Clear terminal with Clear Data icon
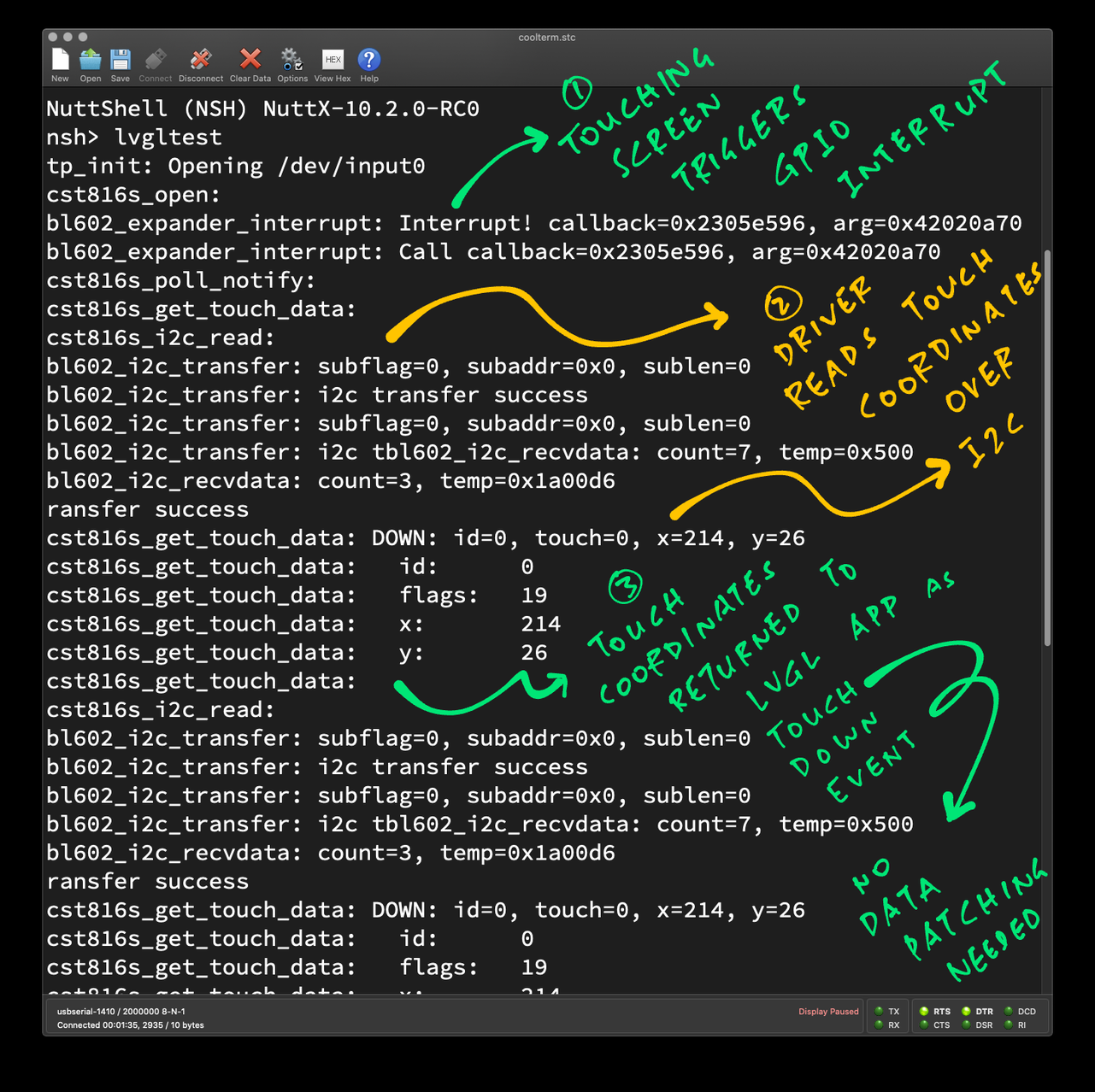1095x1092 pixels. click(x=250, y=61)
